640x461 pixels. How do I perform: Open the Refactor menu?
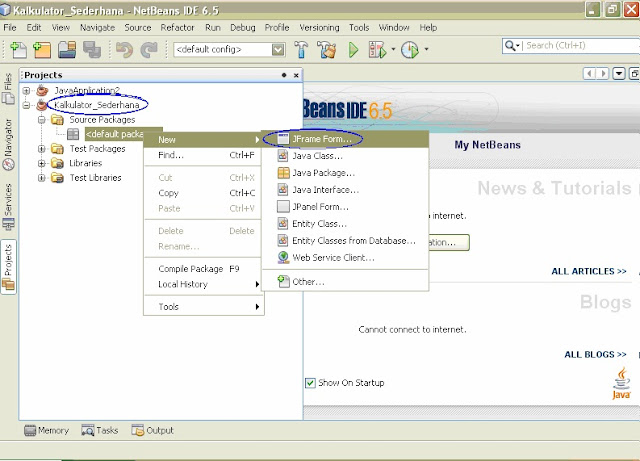(177, 27)
